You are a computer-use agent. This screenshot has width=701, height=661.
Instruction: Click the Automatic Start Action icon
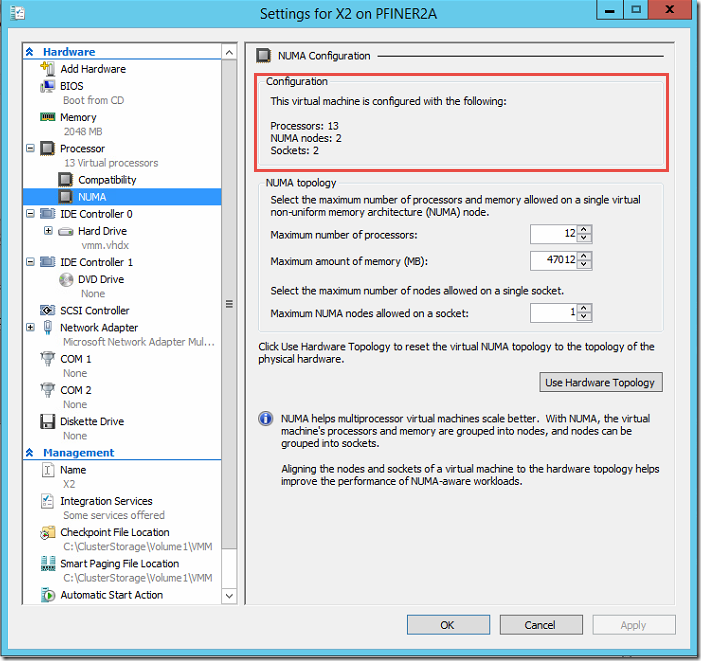point(47,595)
